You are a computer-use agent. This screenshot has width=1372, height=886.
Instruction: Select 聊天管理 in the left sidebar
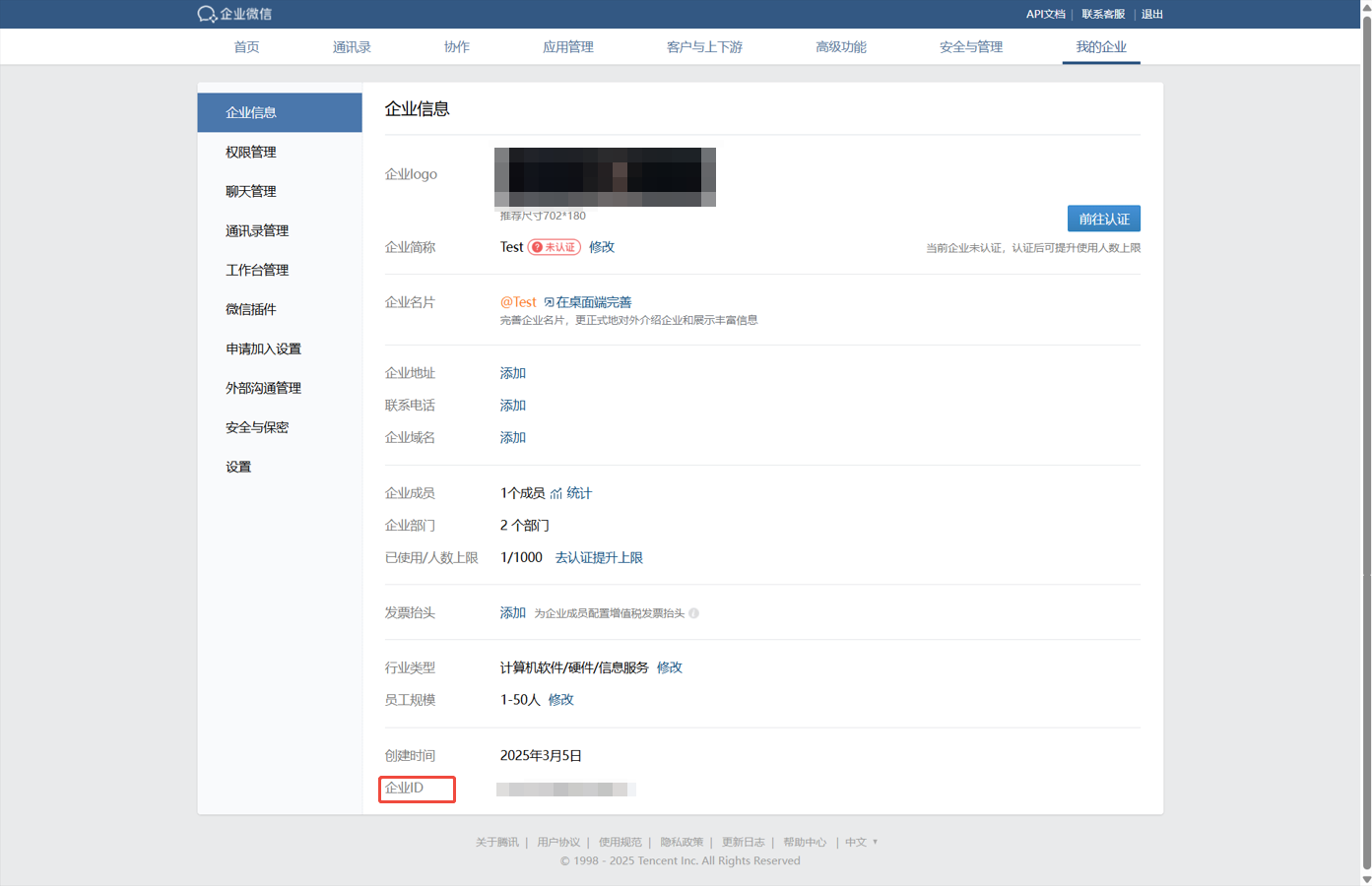click(x=251, y=192)
